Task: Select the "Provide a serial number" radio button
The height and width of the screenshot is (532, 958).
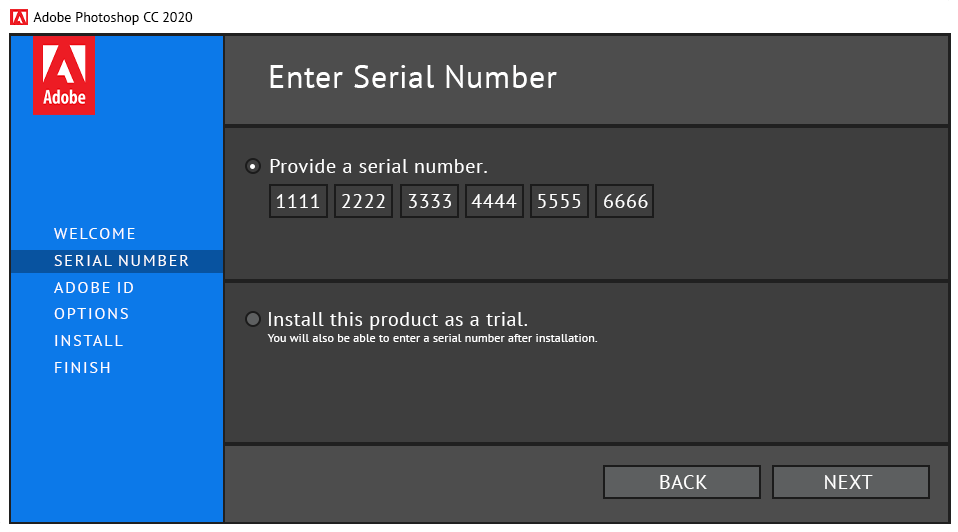Action: [x=253, y=166]
